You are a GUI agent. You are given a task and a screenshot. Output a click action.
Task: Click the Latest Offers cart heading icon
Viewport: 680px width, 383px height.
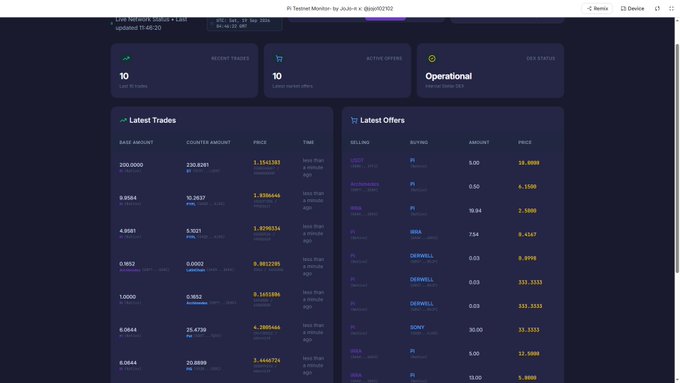tap(354, 120)
